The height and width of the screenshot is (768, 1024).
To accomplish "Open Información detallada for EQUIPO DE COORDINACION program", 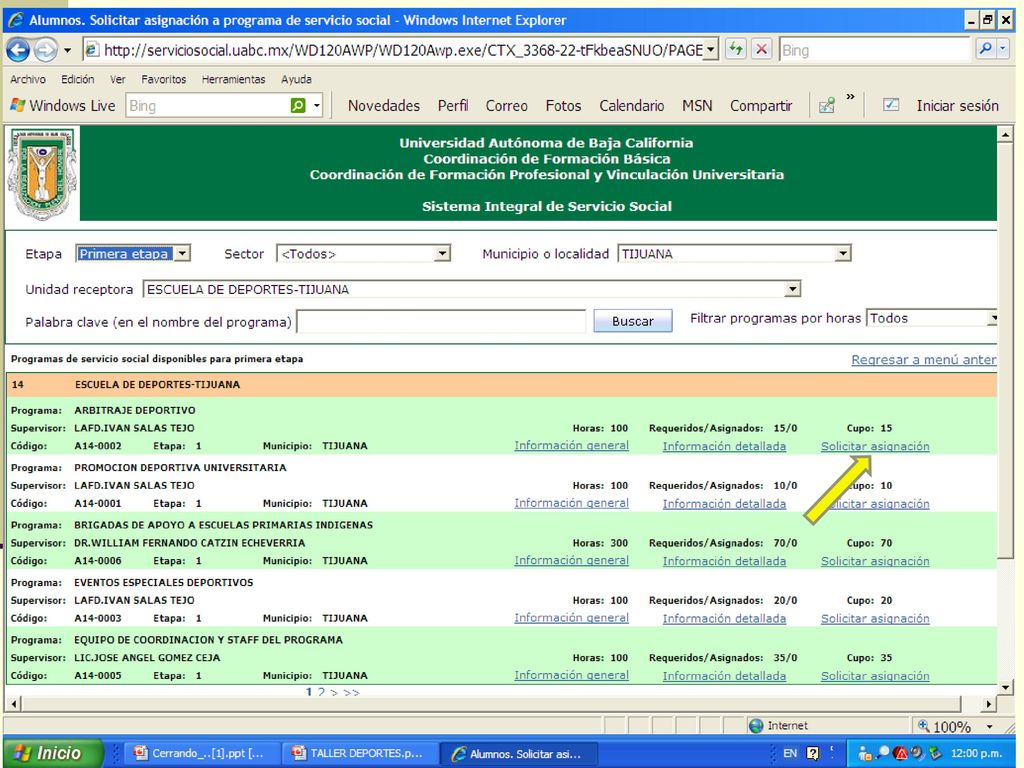I will tap(724, 676).
